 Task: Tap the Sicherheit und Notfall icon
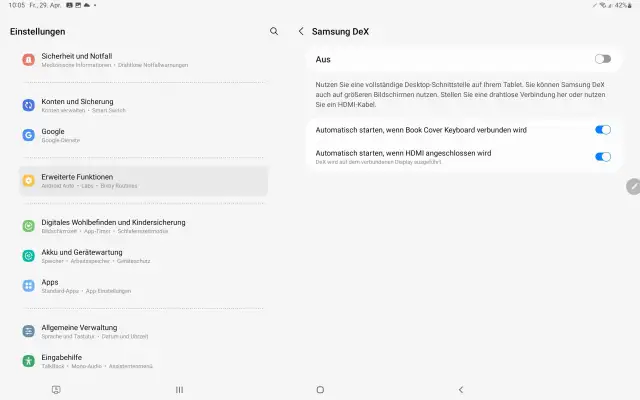pyautogui.click(x=28, y=59)
